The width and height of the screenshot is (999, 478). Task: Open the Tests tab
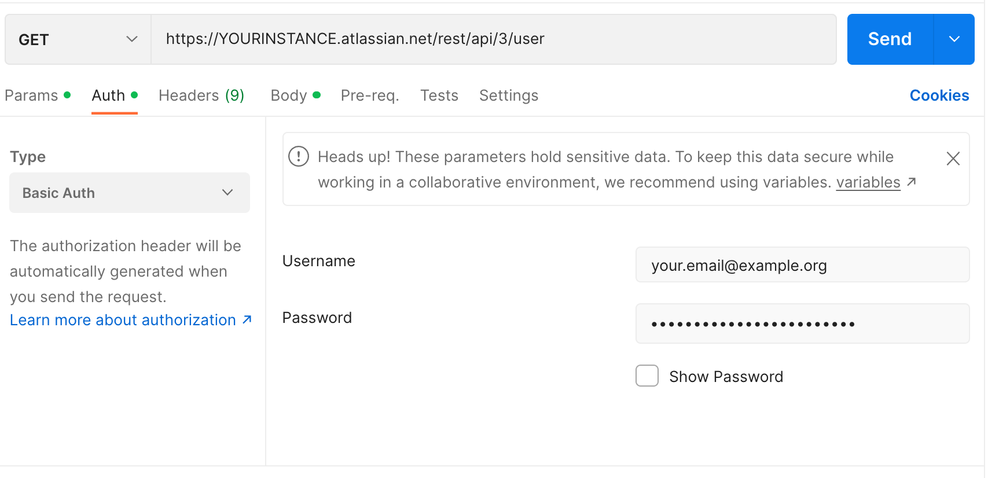click(x=439, y=96)
